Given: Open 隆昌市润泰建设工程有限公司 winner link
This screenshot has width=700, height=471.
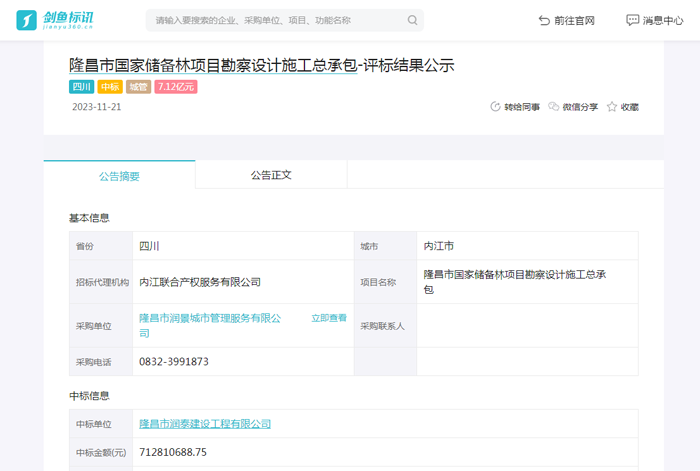Looking at the screenshot, I should (x=205, y=424).
